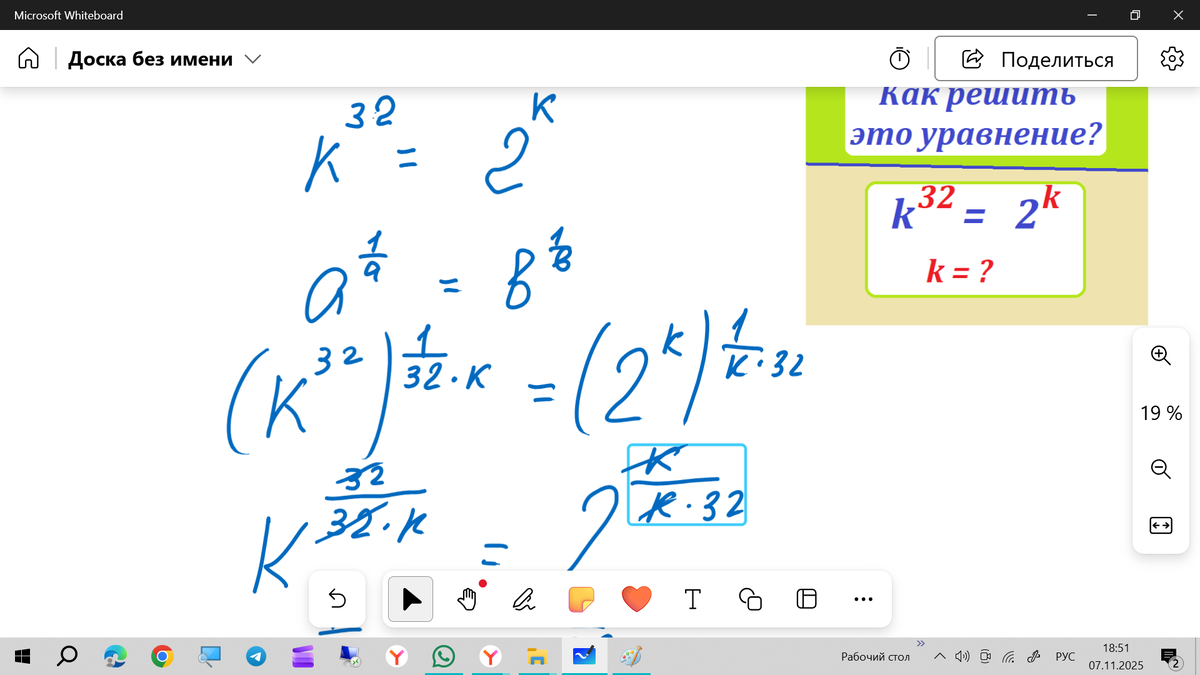Switch to the hand pan tool

click(467, 599)
